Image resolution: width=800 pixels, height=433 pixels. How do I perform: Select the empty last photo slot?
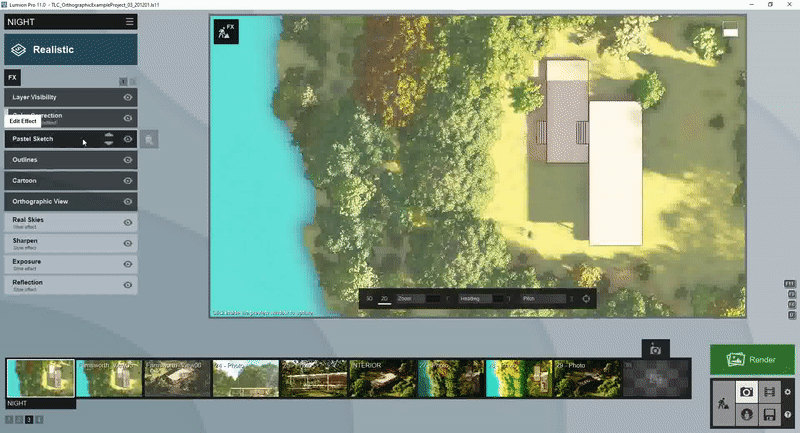pyautogui.click(x=656, y=378)
